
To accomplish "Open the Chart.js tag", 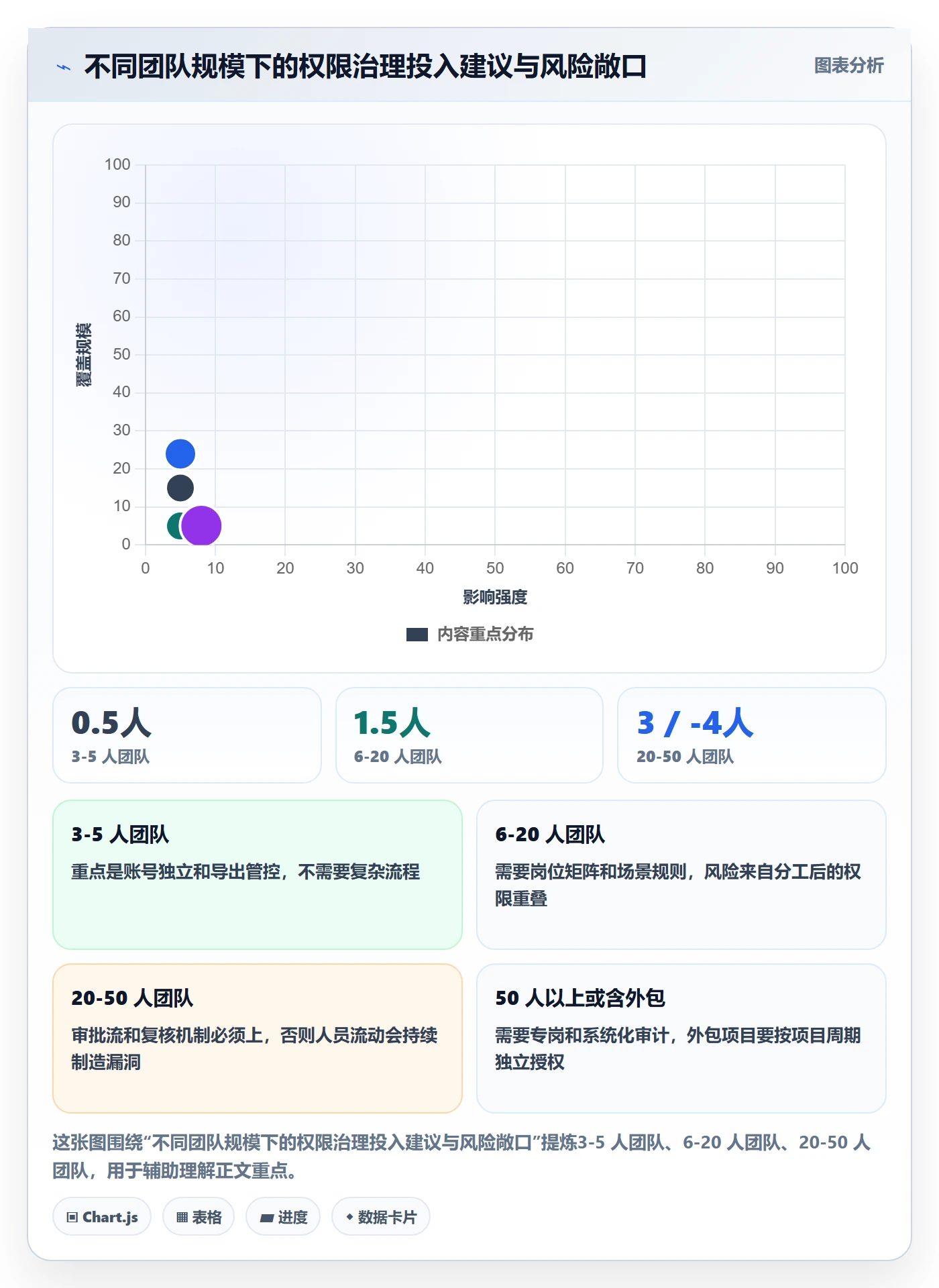I will pos(102,1217).
